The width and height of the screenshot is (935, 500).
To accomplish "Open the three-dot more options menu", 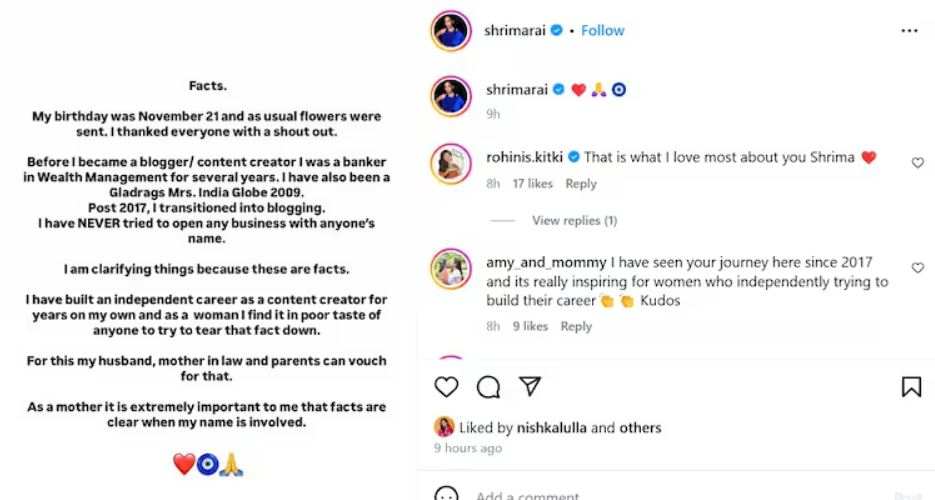I will (909, 31).
